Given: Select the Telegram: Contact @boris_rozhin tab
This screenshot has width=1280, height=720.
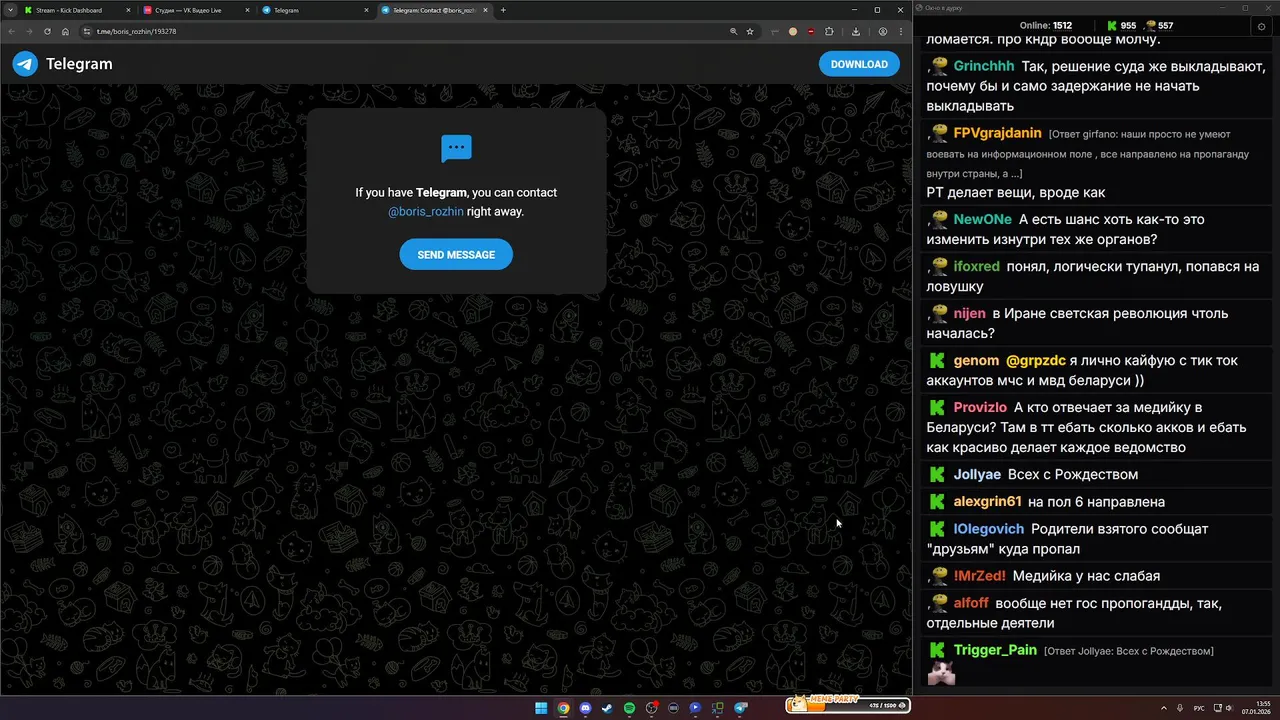Looking at the screenshot, I should [434, 10].
